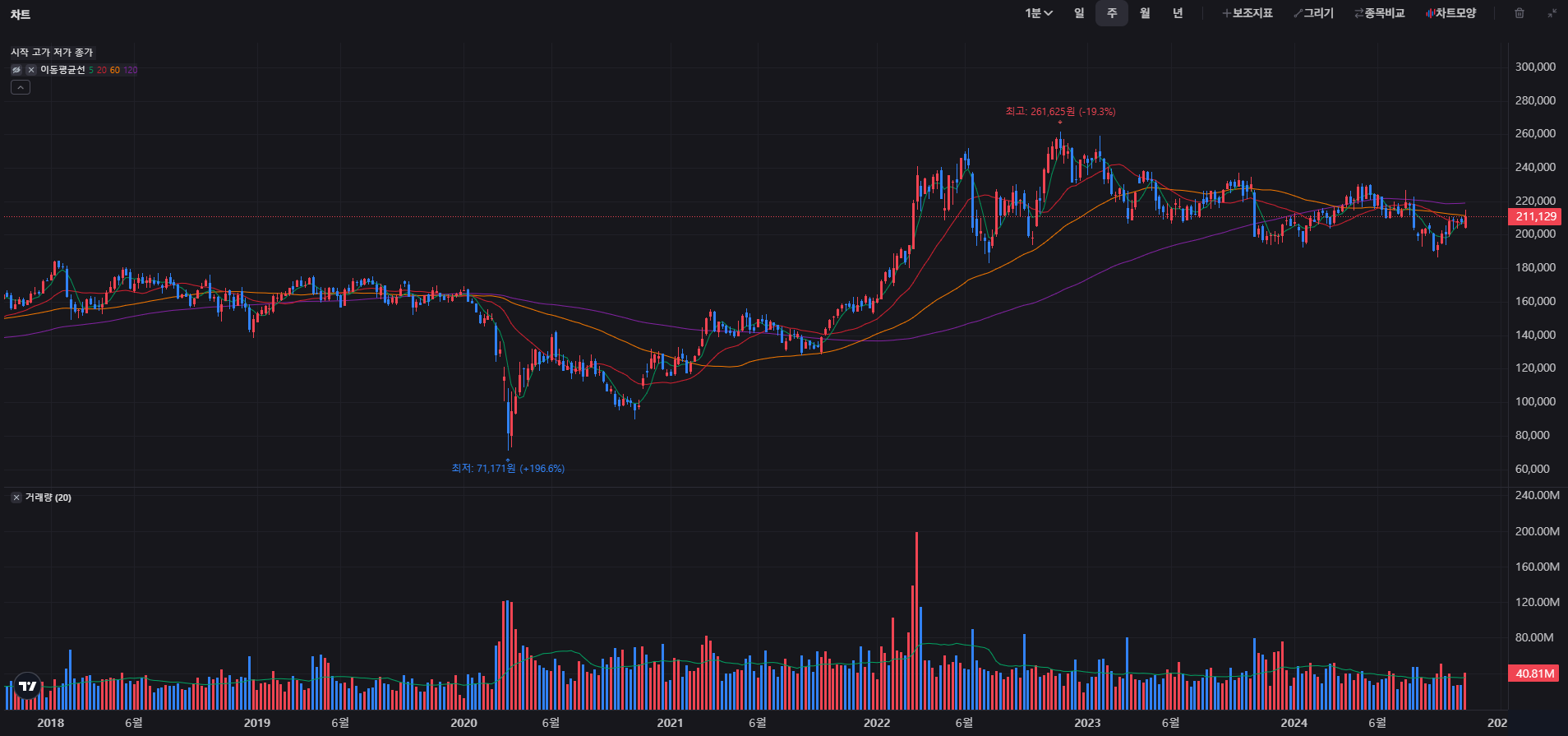This screenshot has height=736, width=1568.
Task: Collapse the indicator legend chevron
Action: [21, 87]
